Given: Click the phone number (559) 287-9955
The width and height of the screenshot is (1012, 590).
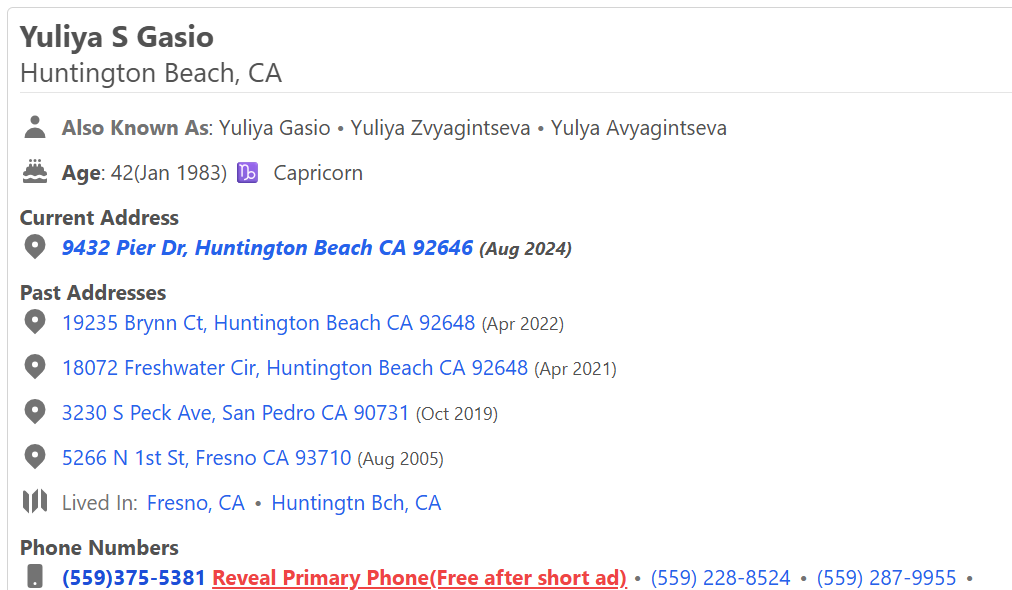Looking at the screenshot, I should tap(886, 578).
